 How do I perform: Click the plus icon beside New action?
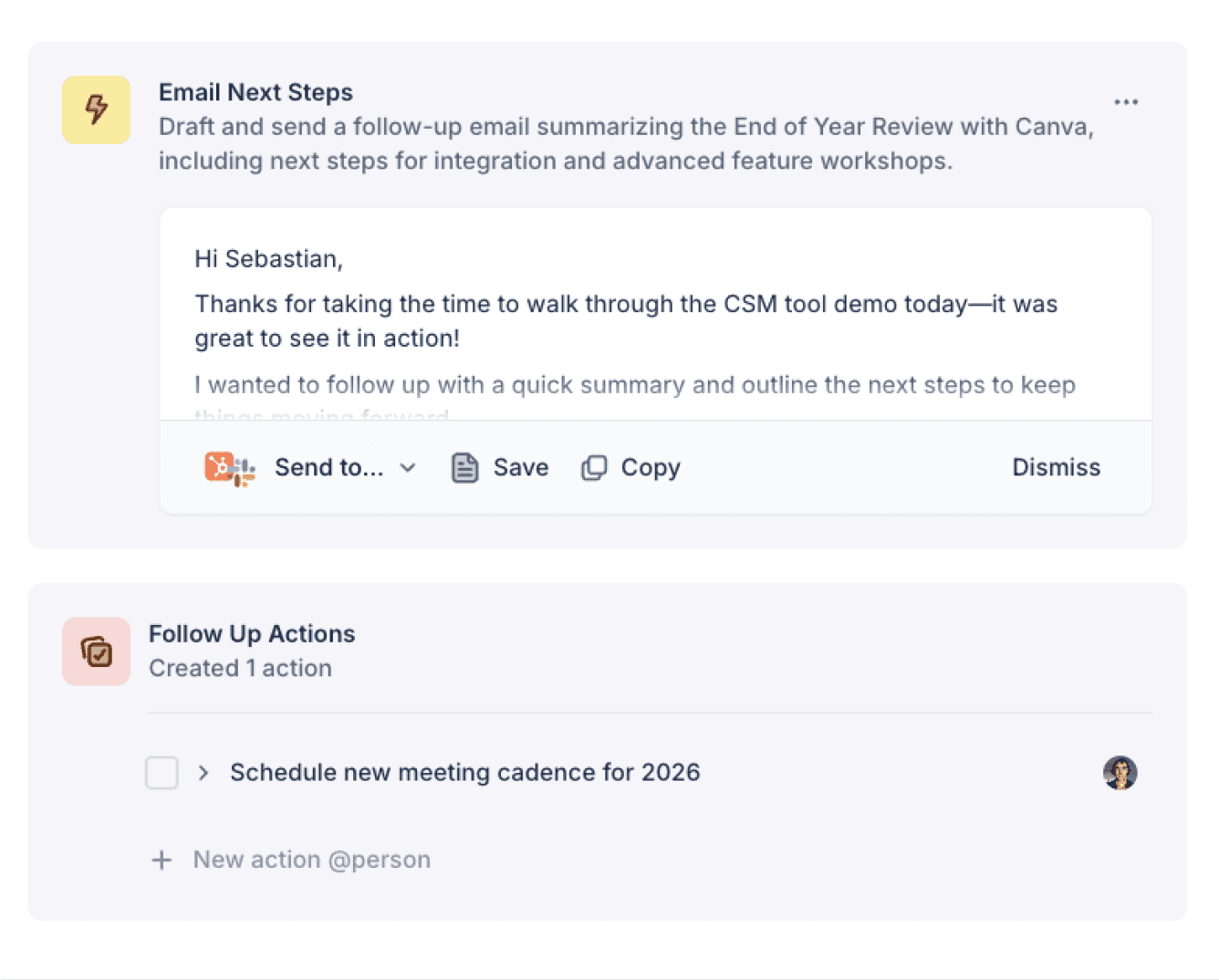(x=161, y=860)
